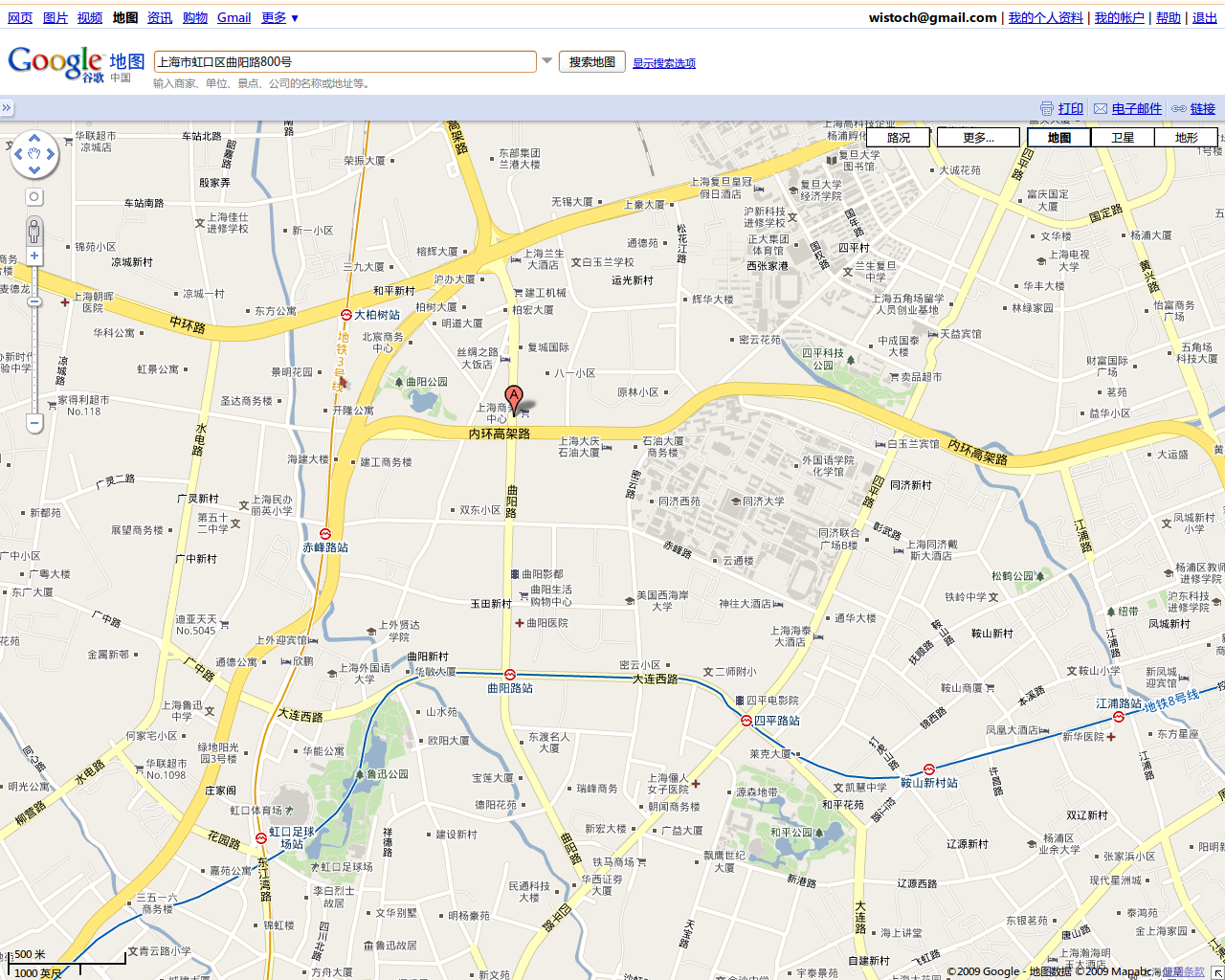This screenshot has height=980, width=1225.
Task: Toggle the 路况 traffic layer
Action: (x=899, y=138)
